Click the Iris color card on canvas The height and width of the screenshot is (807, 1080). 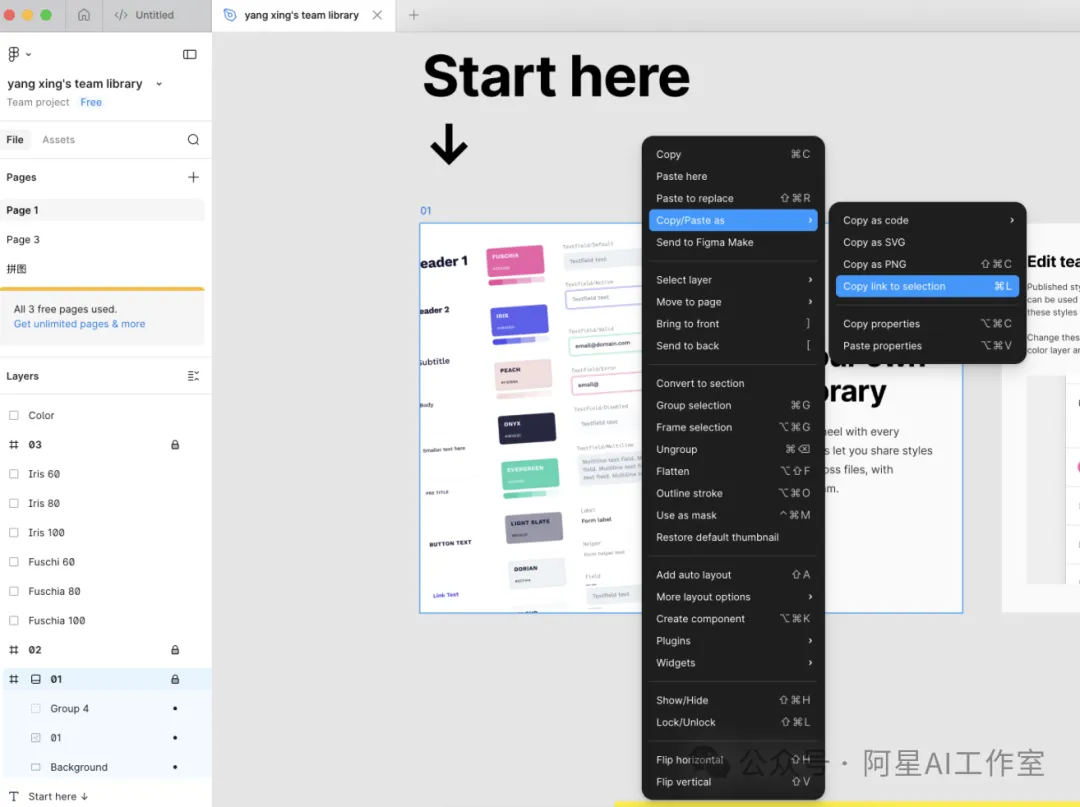(x=519, y=320)
